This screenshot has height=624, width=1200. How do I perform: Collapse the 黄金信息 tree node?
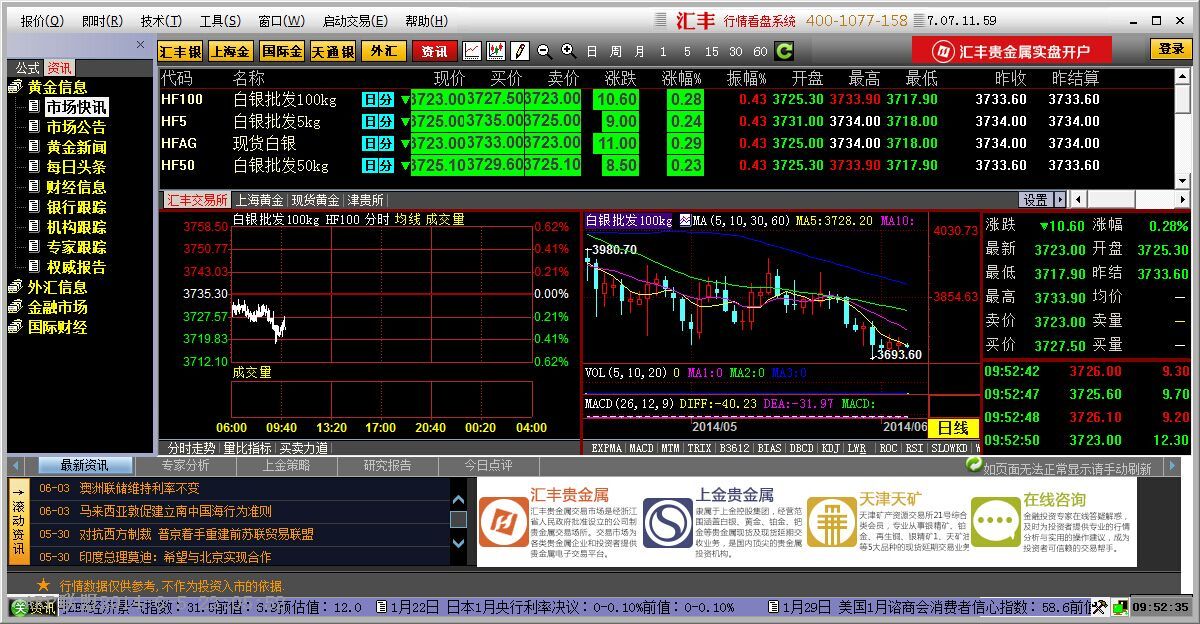point(15,88)
